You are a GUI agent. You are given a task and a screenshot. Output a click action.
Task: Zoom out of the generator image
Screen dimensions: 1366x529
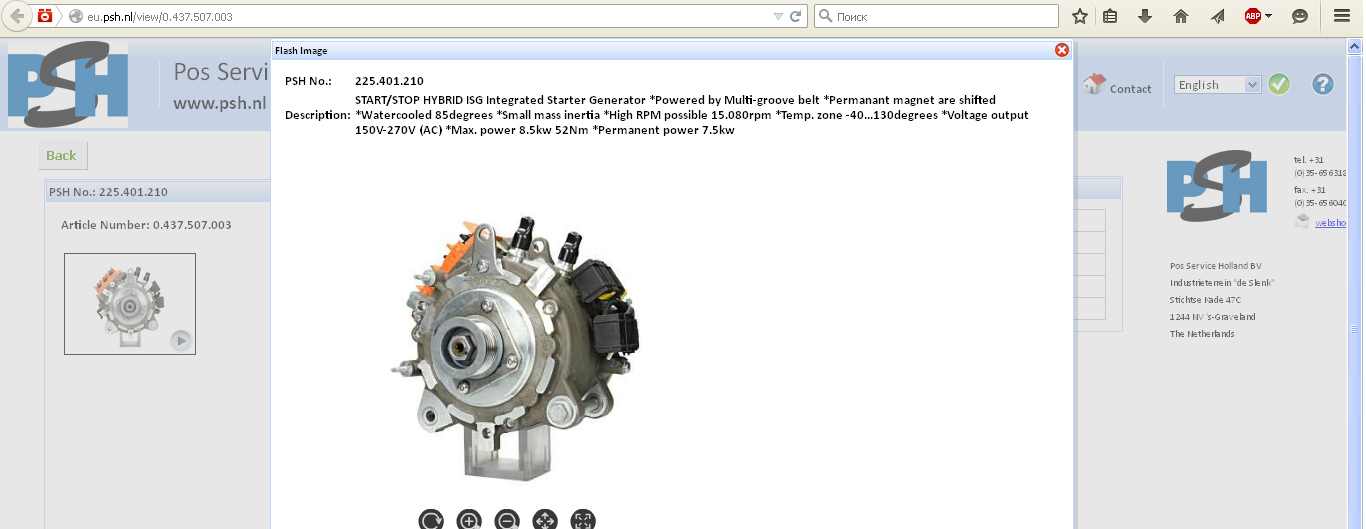507,520
